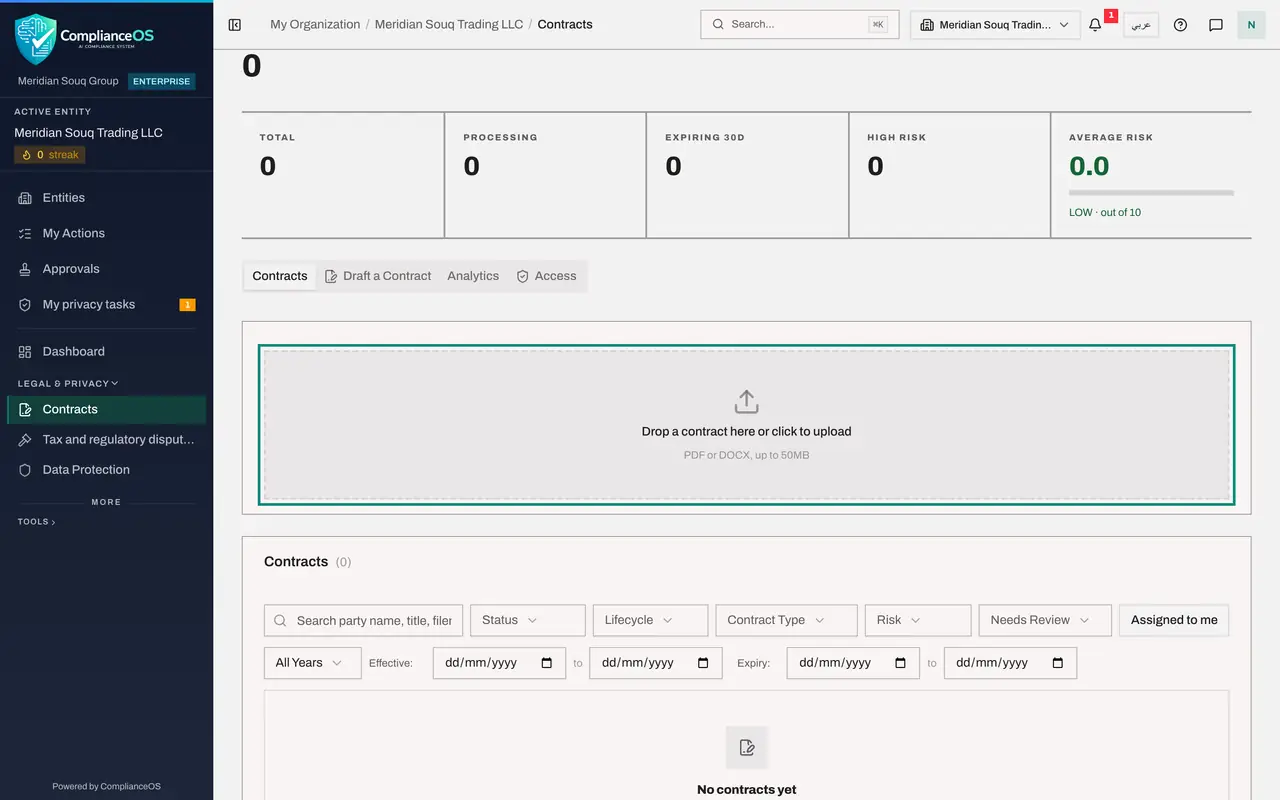Open the Needs Review dropdown

click(x=1045, y=620)
